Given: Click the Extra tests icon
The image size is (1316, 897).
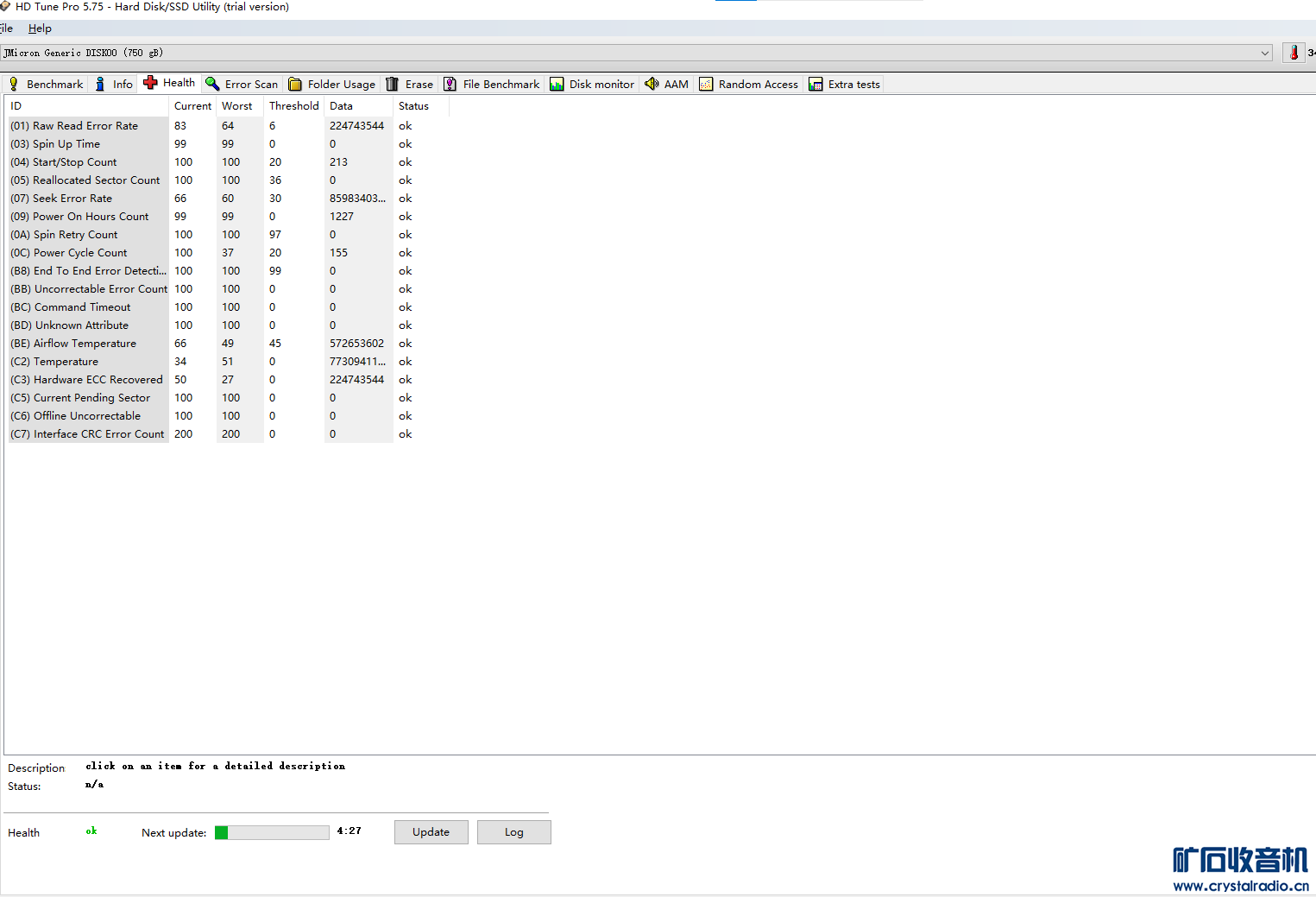Looking at the screenshot, I should pos(815,84).
